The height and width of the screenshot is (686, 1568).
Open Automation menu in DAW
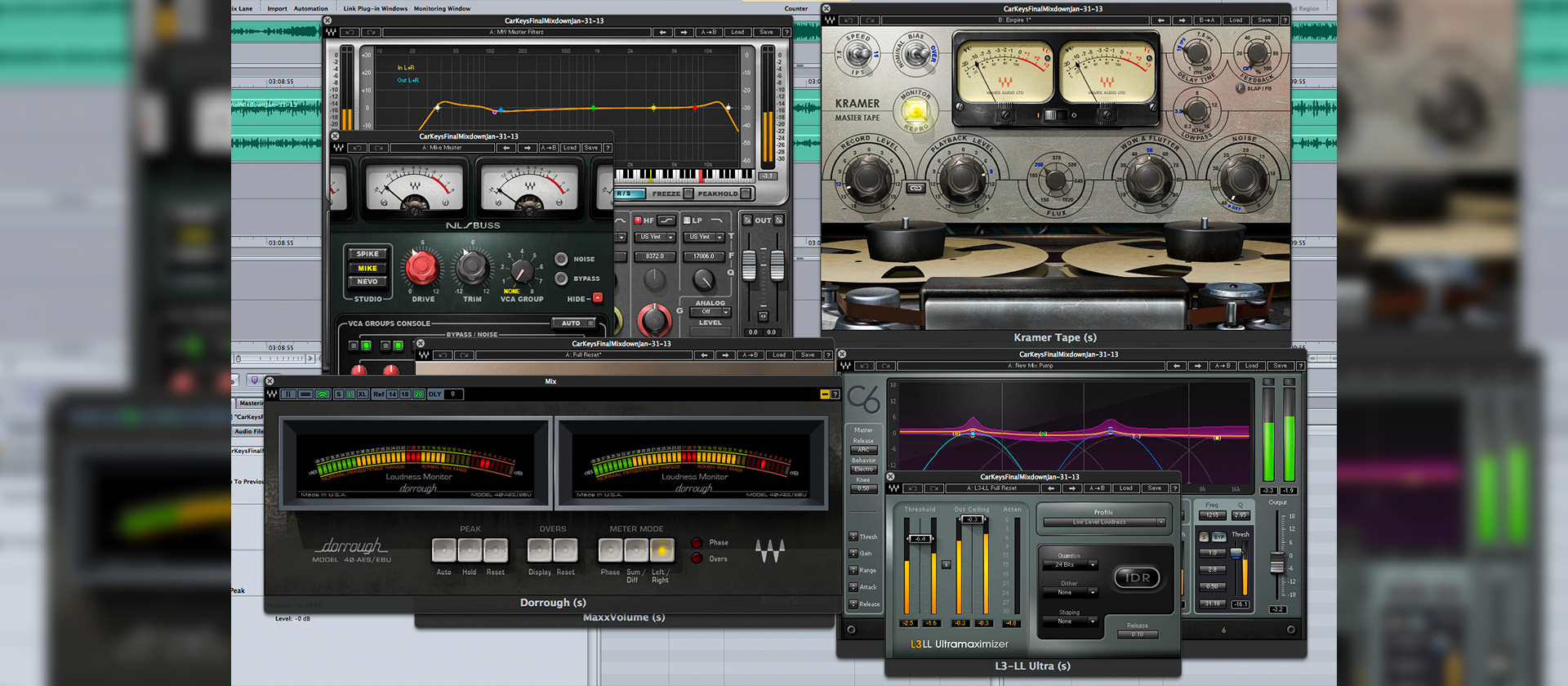(311, 8)
